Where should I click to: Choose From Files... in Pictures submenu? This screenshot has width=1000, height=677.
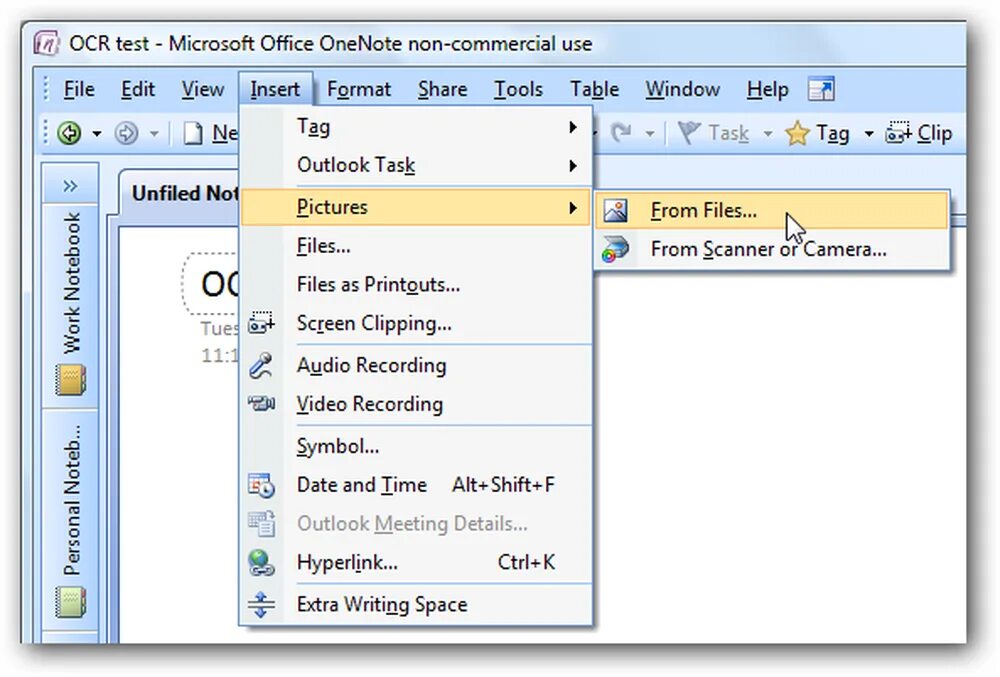(772, 210)
